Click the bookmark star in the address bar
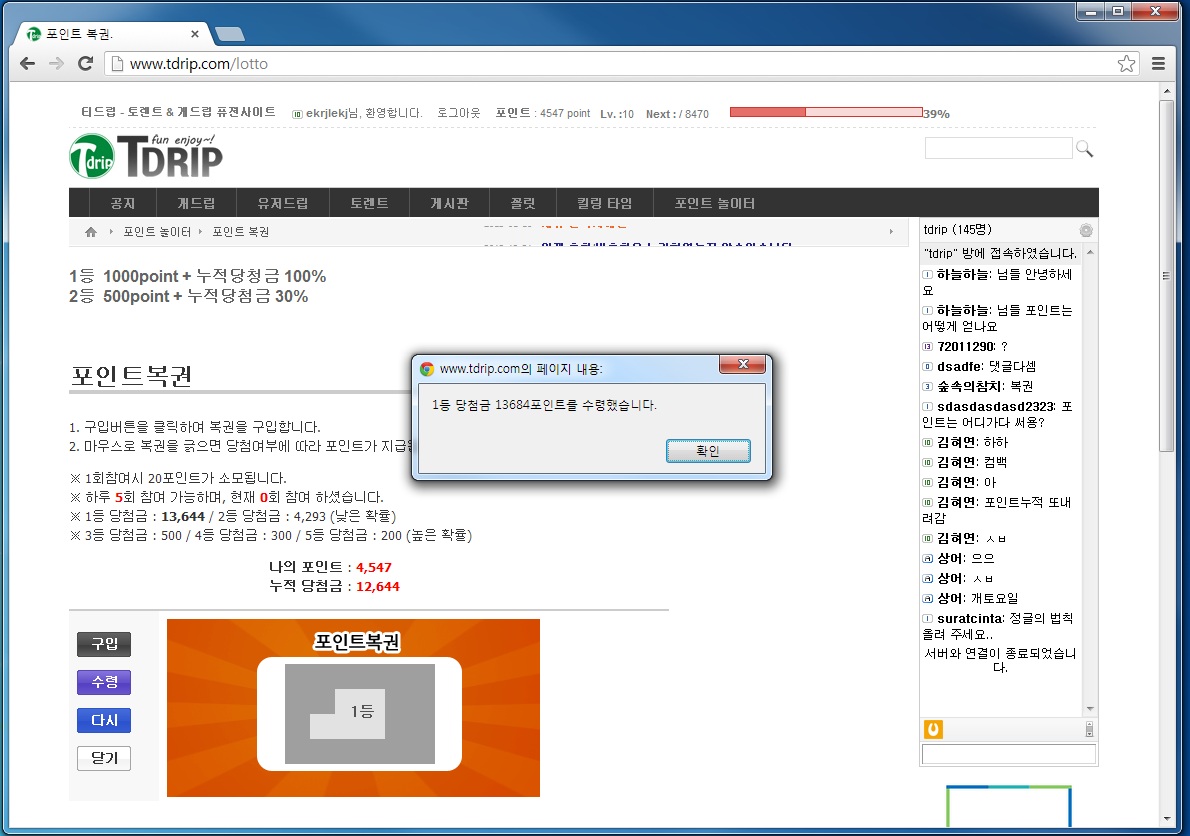Screen dimensions: 1190x836 click(1126, 62)
